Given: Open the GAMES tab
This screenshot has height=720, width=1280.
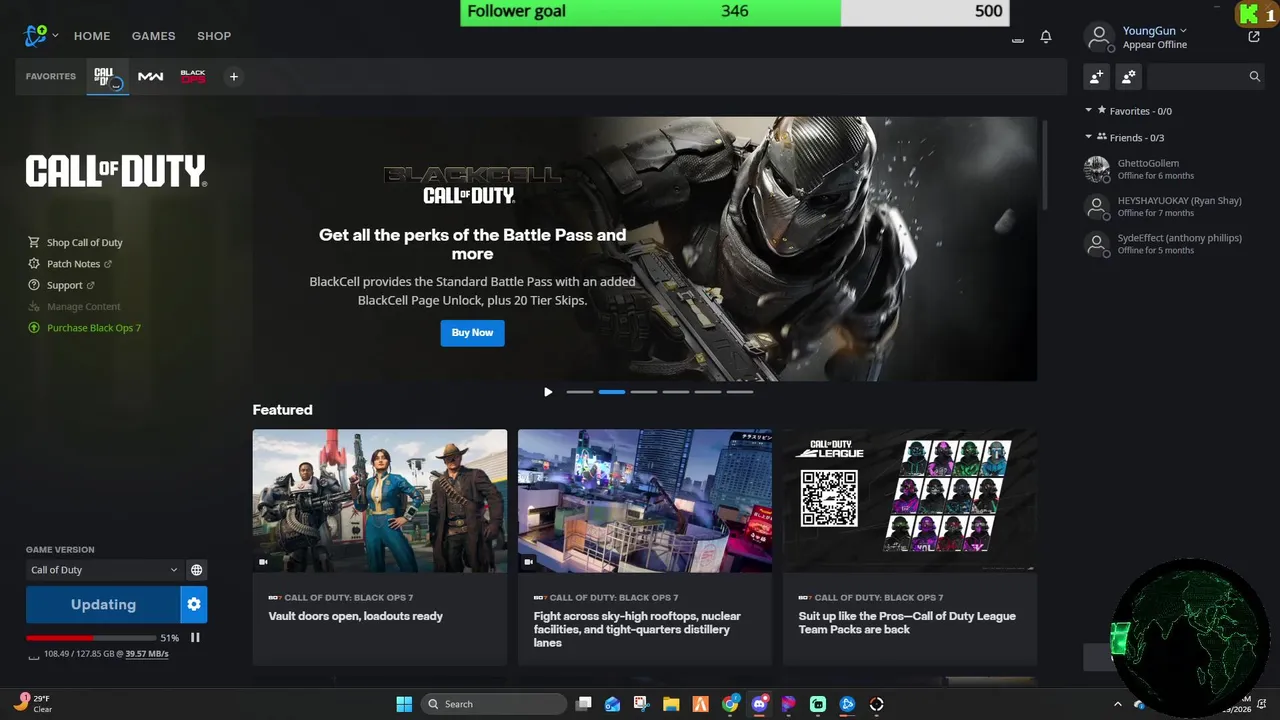Looking at the screenshot, I should coord(154,36).
